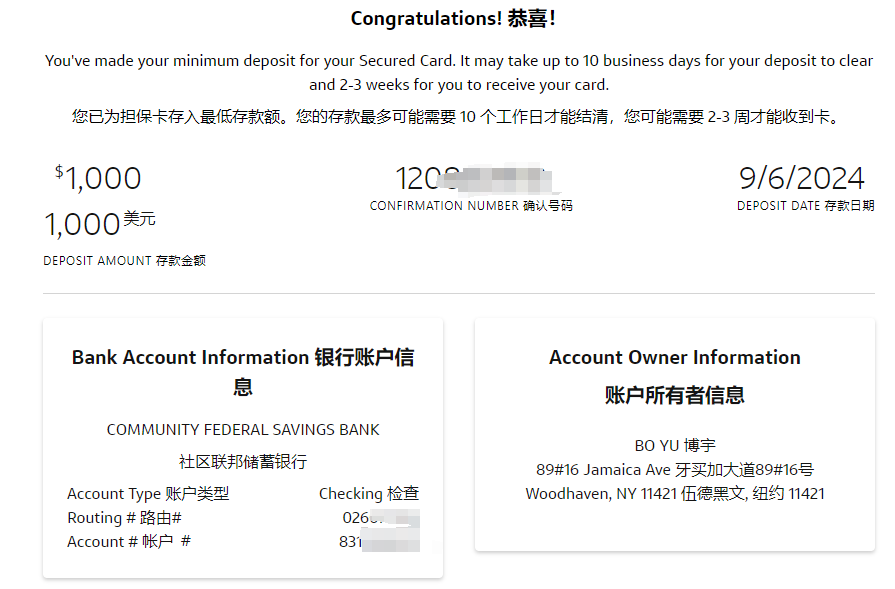Click the Account Owner Information heading

pyautogui.click(x=675, y=376)
